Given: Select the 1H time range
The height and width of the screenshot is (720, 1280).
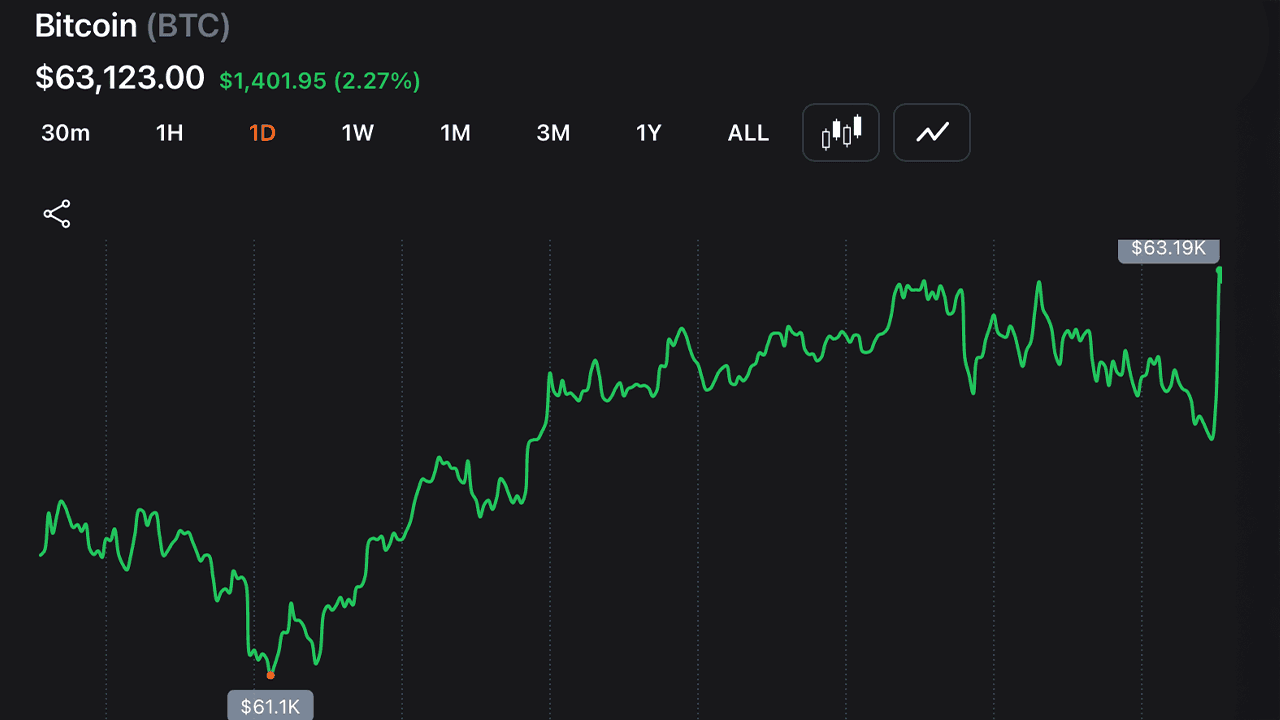Looking at the screenshot, I should [170, 133].
